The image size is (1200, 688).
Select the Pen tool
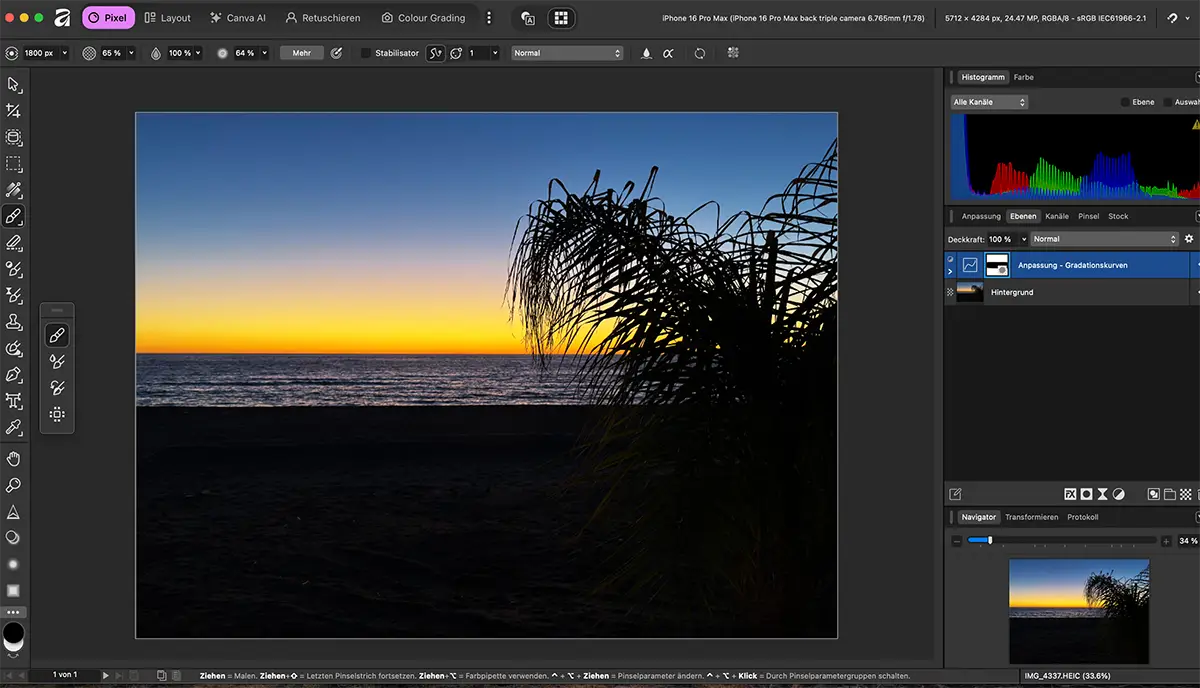point(14,375)
